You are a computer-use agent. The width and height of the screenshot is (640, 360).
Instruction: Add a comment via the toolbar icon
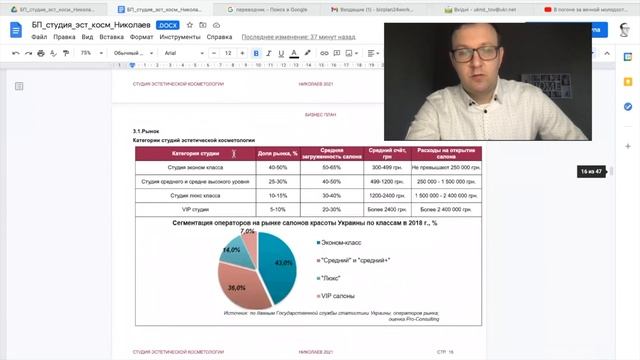coord(337,53)
